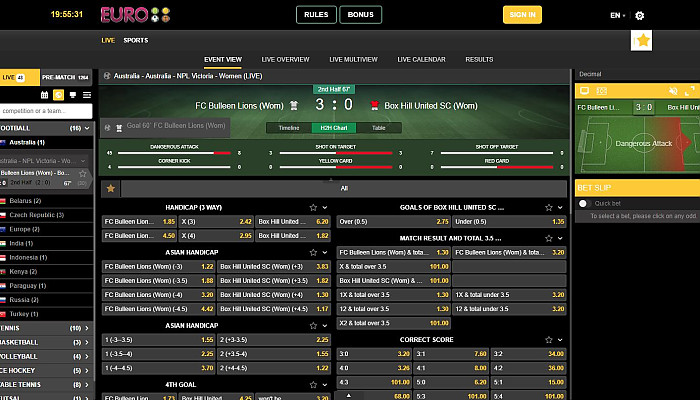Screen dimensions: 700x400
Task: Expand the Tennis section
Action: pos(87,328)
